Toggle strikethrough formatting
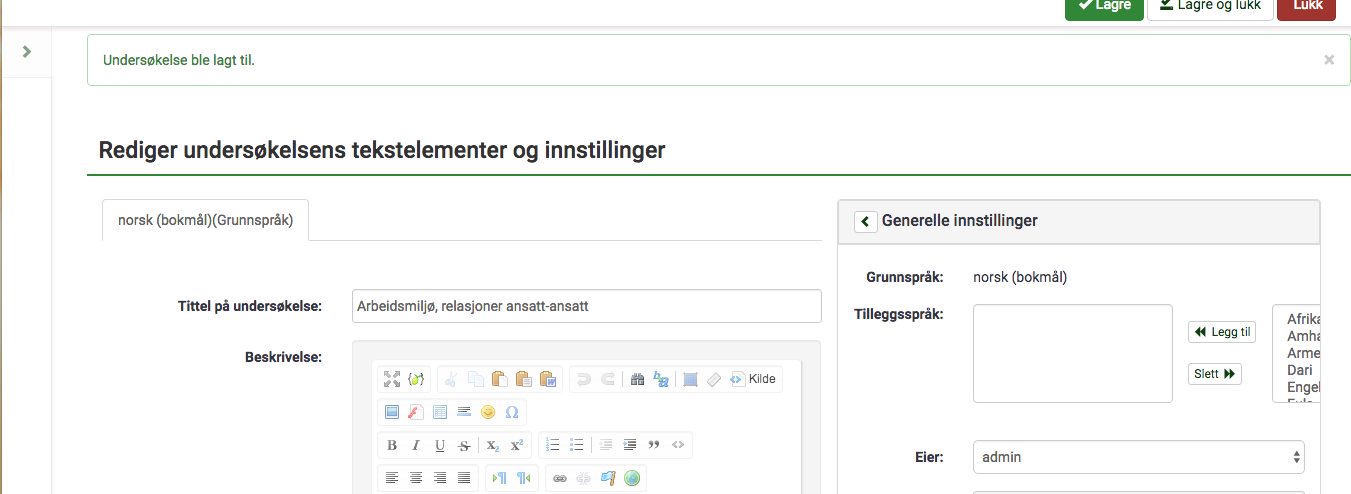This screenshot has width=1351, height=494. [464, 445]
